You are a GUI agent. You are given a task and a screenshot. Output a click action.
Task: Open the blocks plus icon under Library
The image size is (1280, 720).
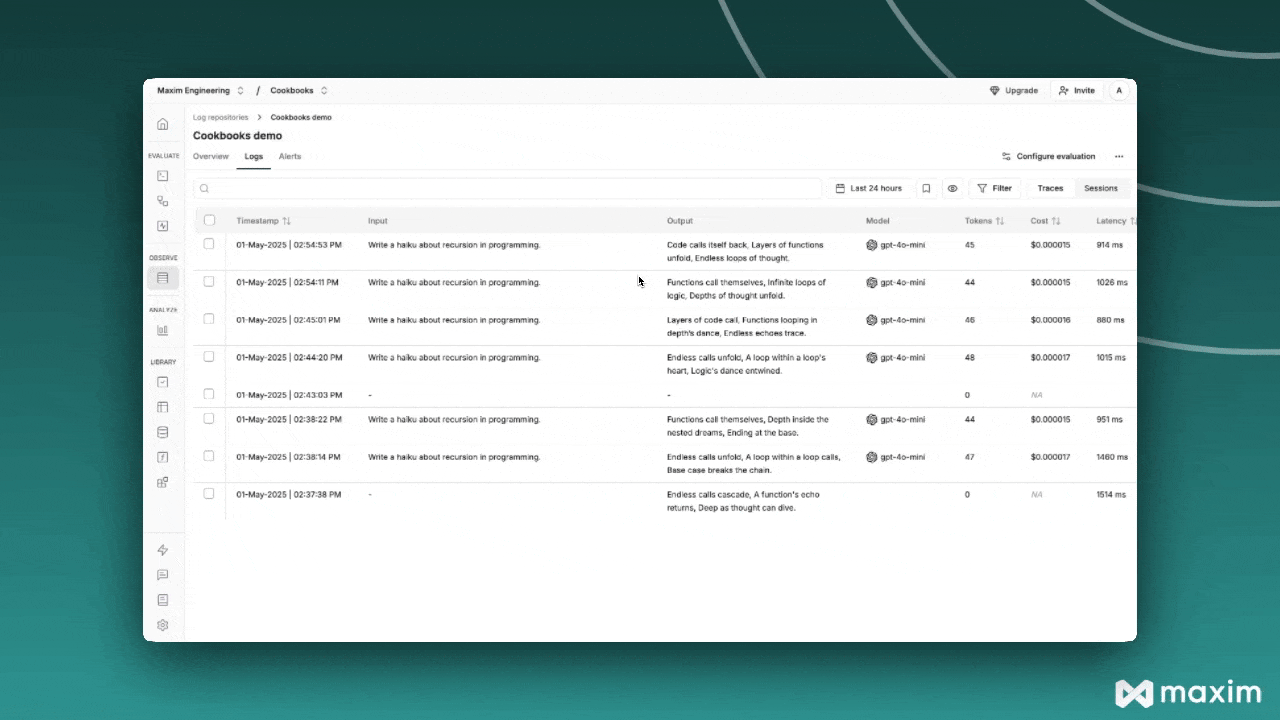[163, 482]
